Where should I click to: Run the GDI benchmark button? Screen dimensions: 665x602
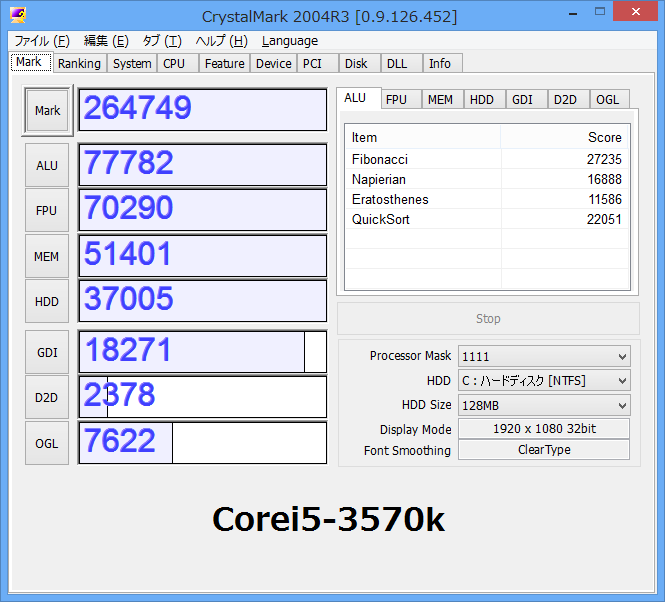pos(47,352)
